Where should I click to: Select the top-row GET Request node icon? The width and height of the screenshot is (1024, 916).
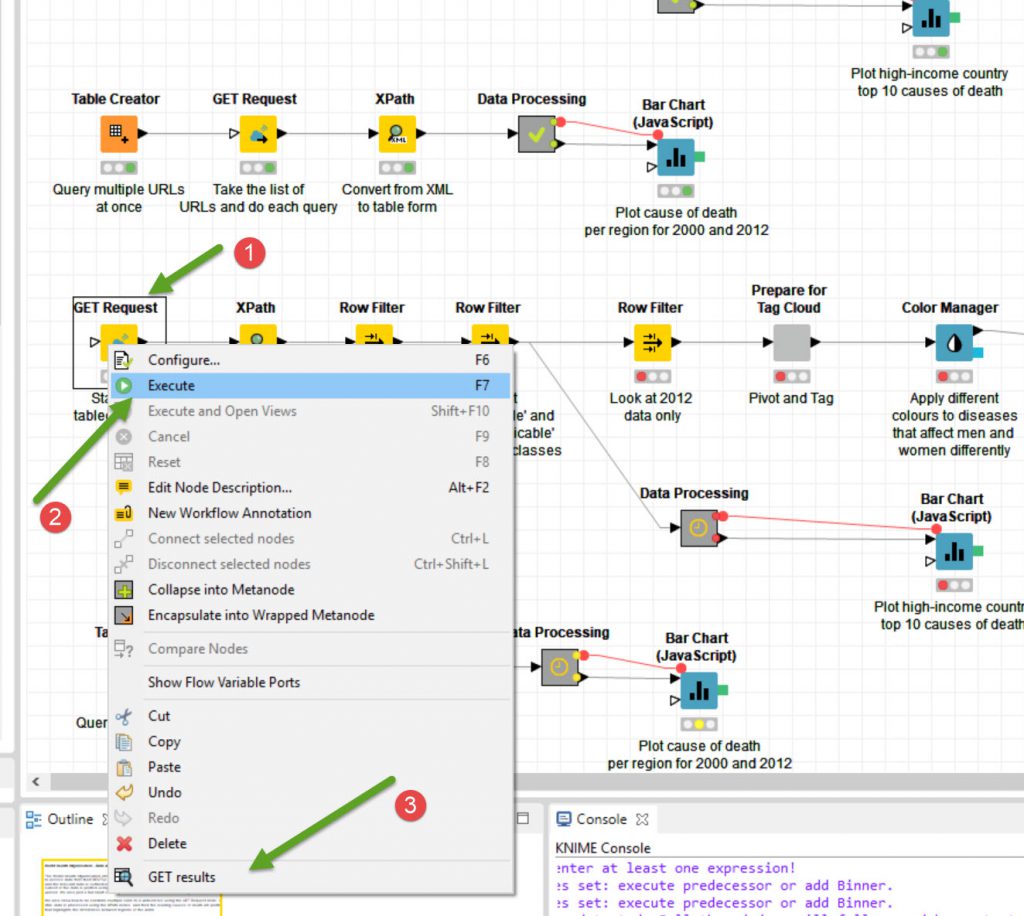click(257, 133)
